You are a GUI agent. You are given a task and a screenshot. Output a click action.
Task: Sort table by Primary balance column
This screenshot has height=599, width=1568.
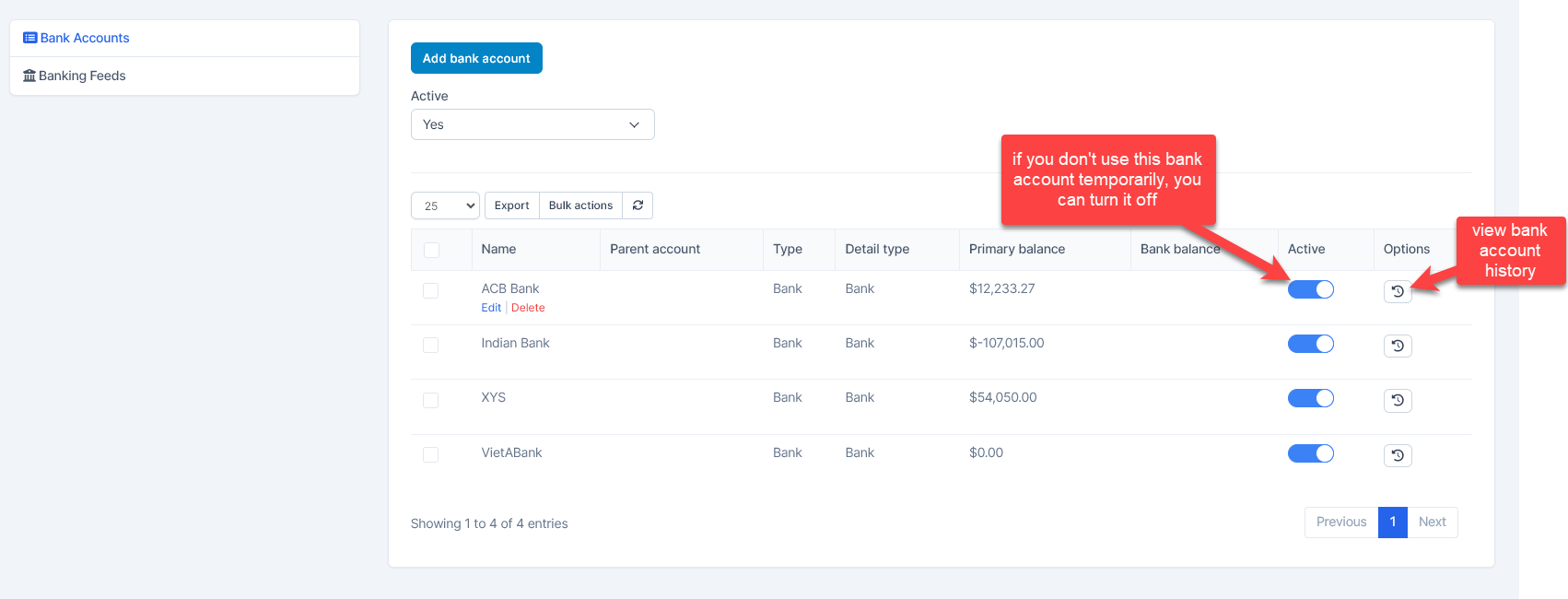(x=1016, y=249)
